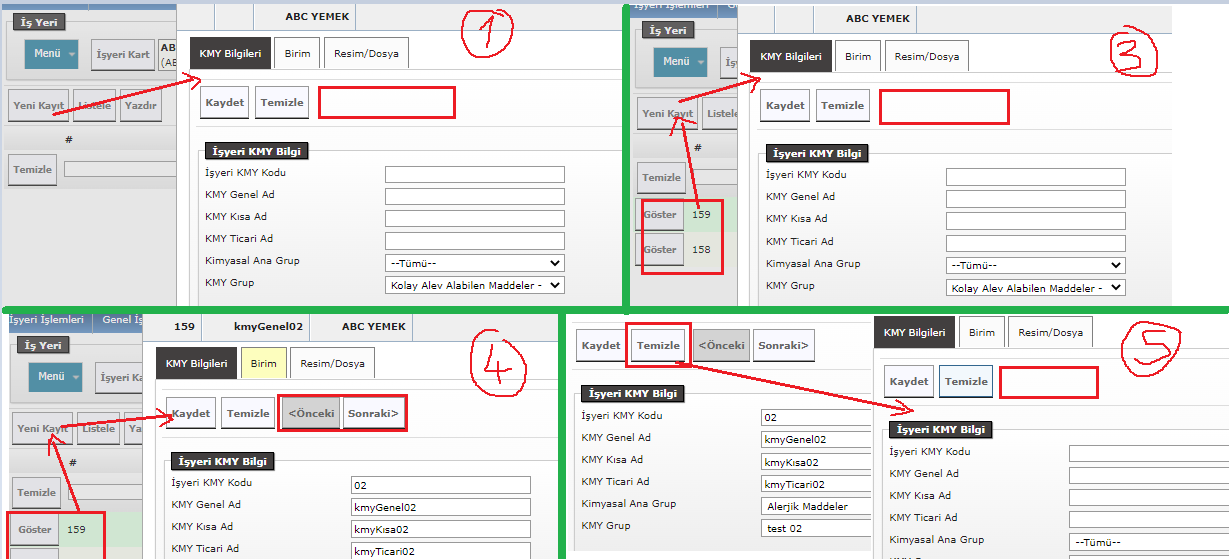Switch to Resim/Dosya tab in top-left panel
The height and width of the screenshot is (559, 1229).
click(365, 54)
